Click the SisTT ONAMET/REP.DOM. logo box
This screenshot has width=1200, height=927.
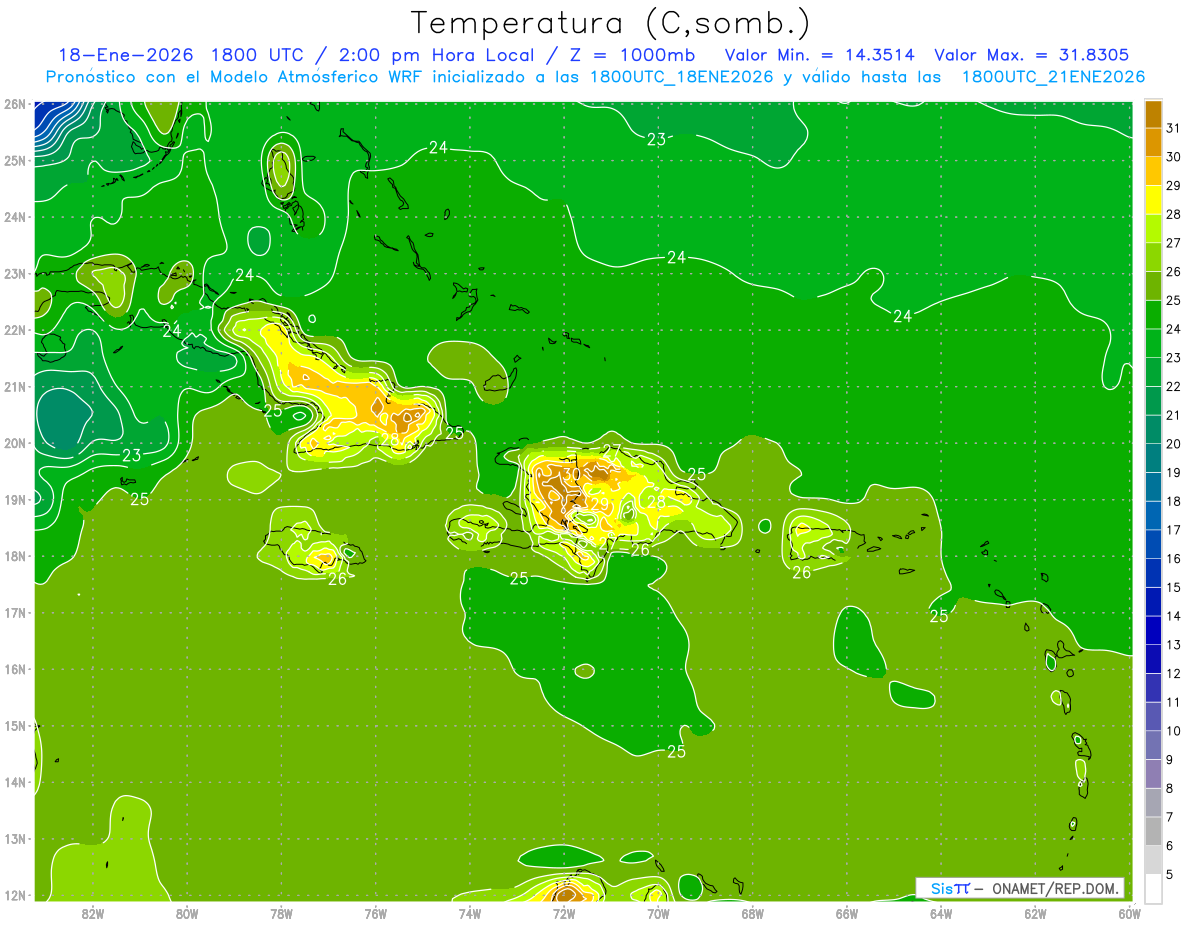(x=1019, y=888)
